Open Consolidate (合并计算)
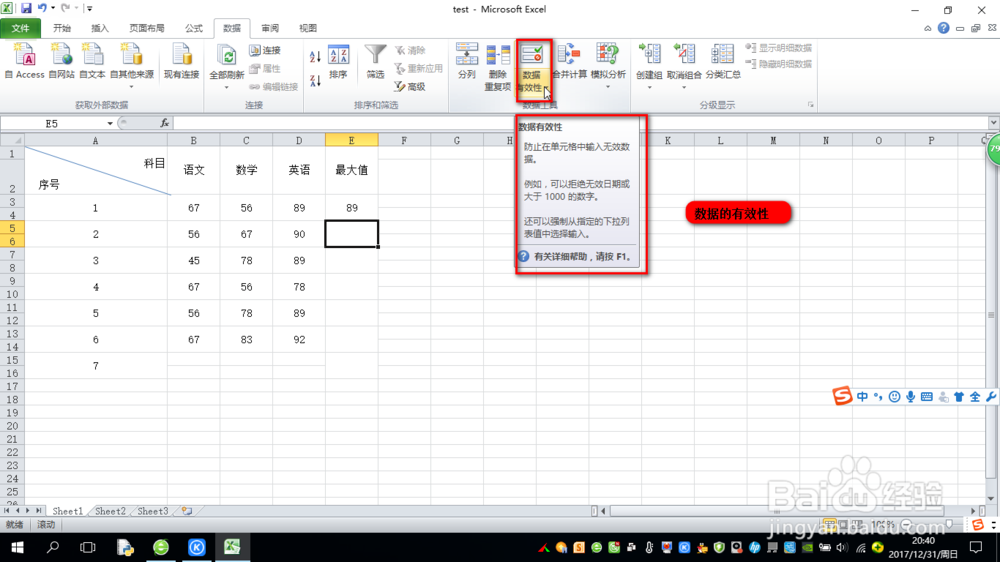1000x562 pixels. (x=569, y=62)
